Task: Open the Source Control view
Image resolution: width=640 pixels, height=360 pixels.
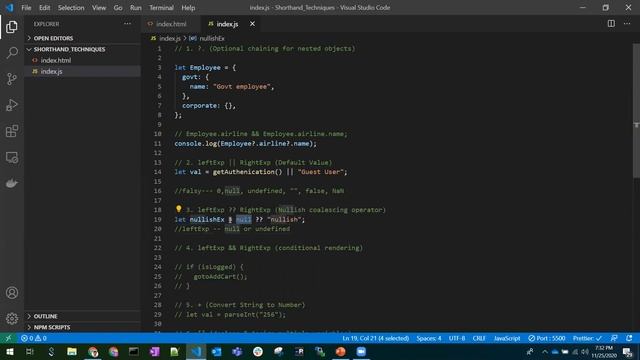Action: (x=12, y=79)
